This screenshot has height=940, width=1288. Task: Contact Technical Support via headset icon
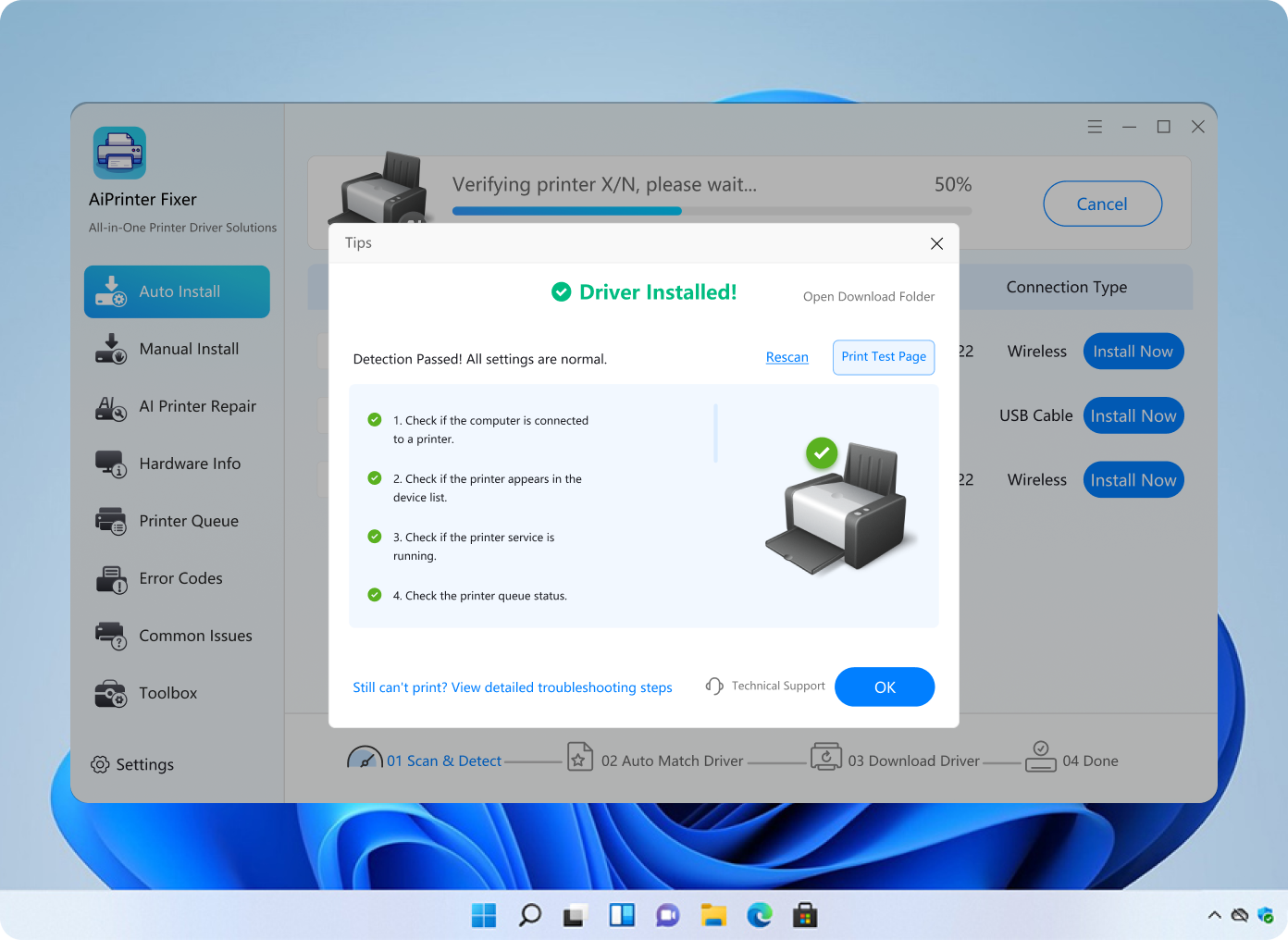point(714,686)
